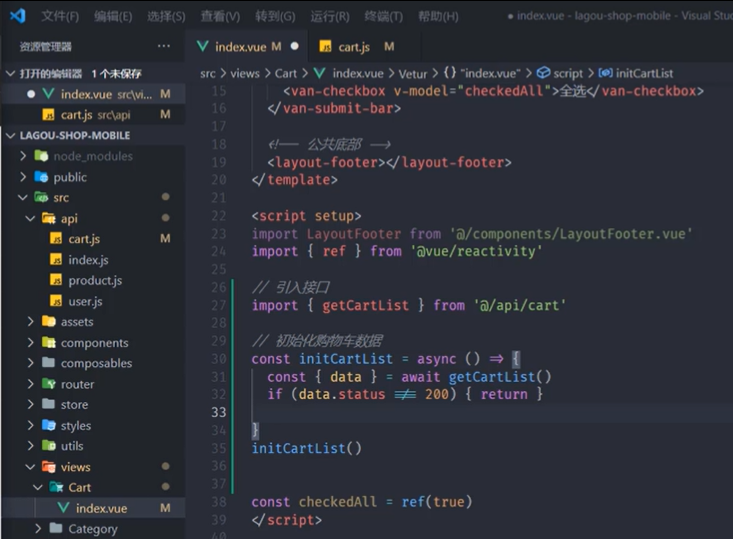Click the initCartList breadcrumb segment
The width and height of the screenshot is (733, 539).
click(x=636, y=73)
